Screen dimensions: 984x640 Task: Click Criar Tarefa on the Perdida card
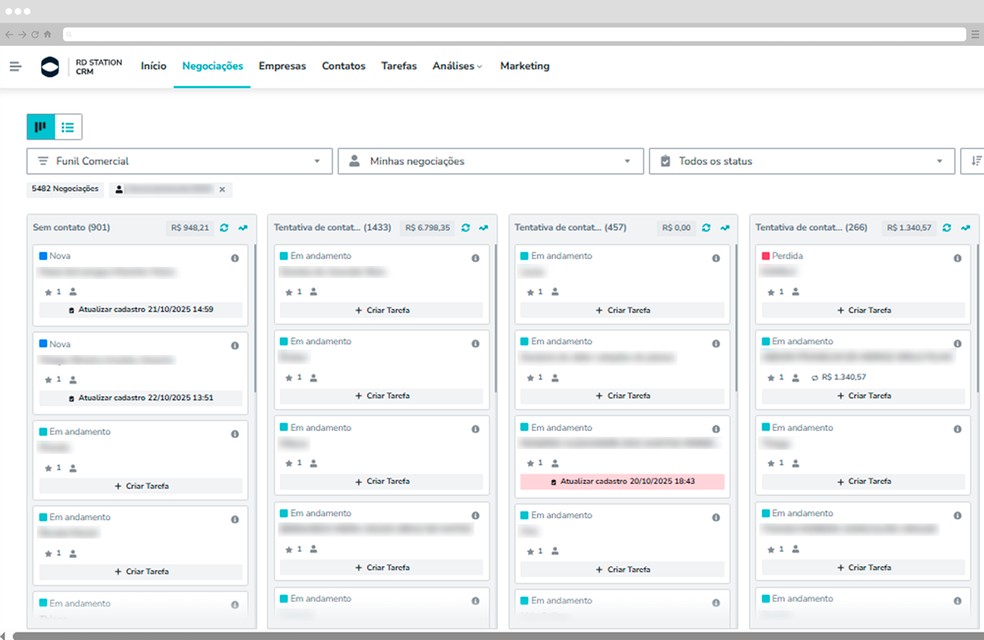862,310
